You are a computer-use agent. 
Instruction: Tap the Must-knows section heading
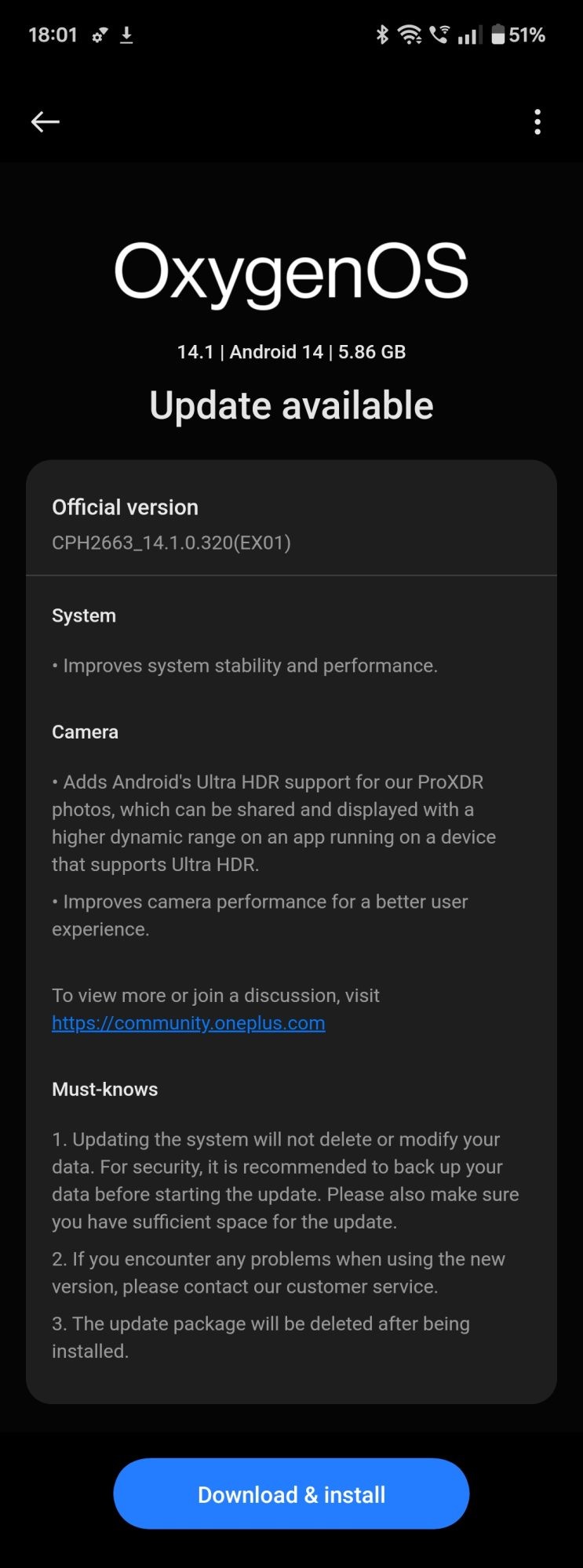pyautogui.click(x=104, y=1090)
